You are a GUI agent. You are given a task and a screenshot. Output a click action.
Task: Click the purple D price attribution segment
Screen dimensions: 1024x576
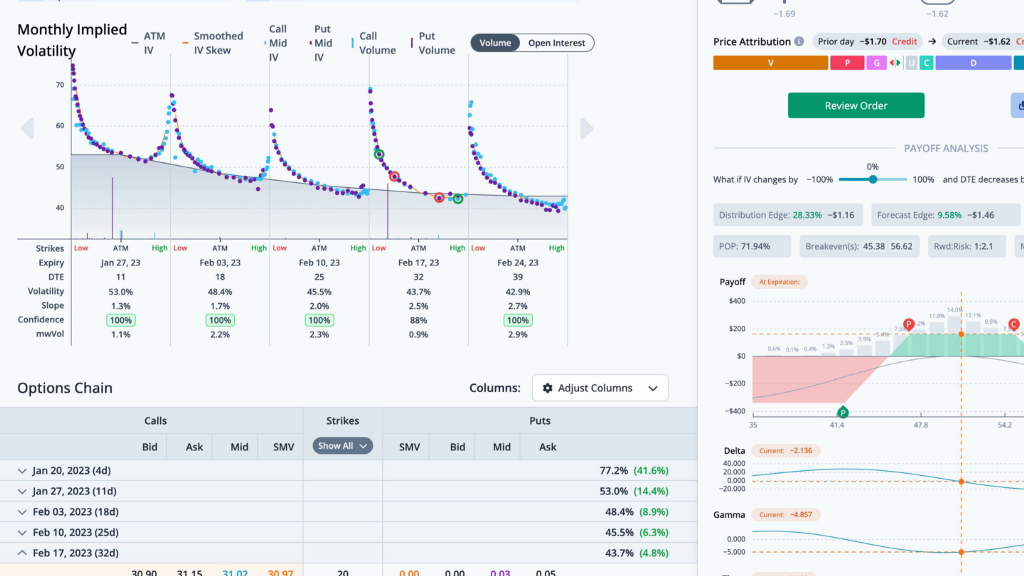[x=972, y=63]
